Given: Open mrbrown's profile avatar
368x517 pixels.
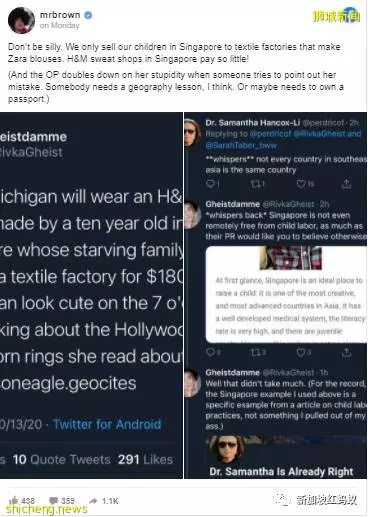Looking at the screenshot, I should coord(21,20).
